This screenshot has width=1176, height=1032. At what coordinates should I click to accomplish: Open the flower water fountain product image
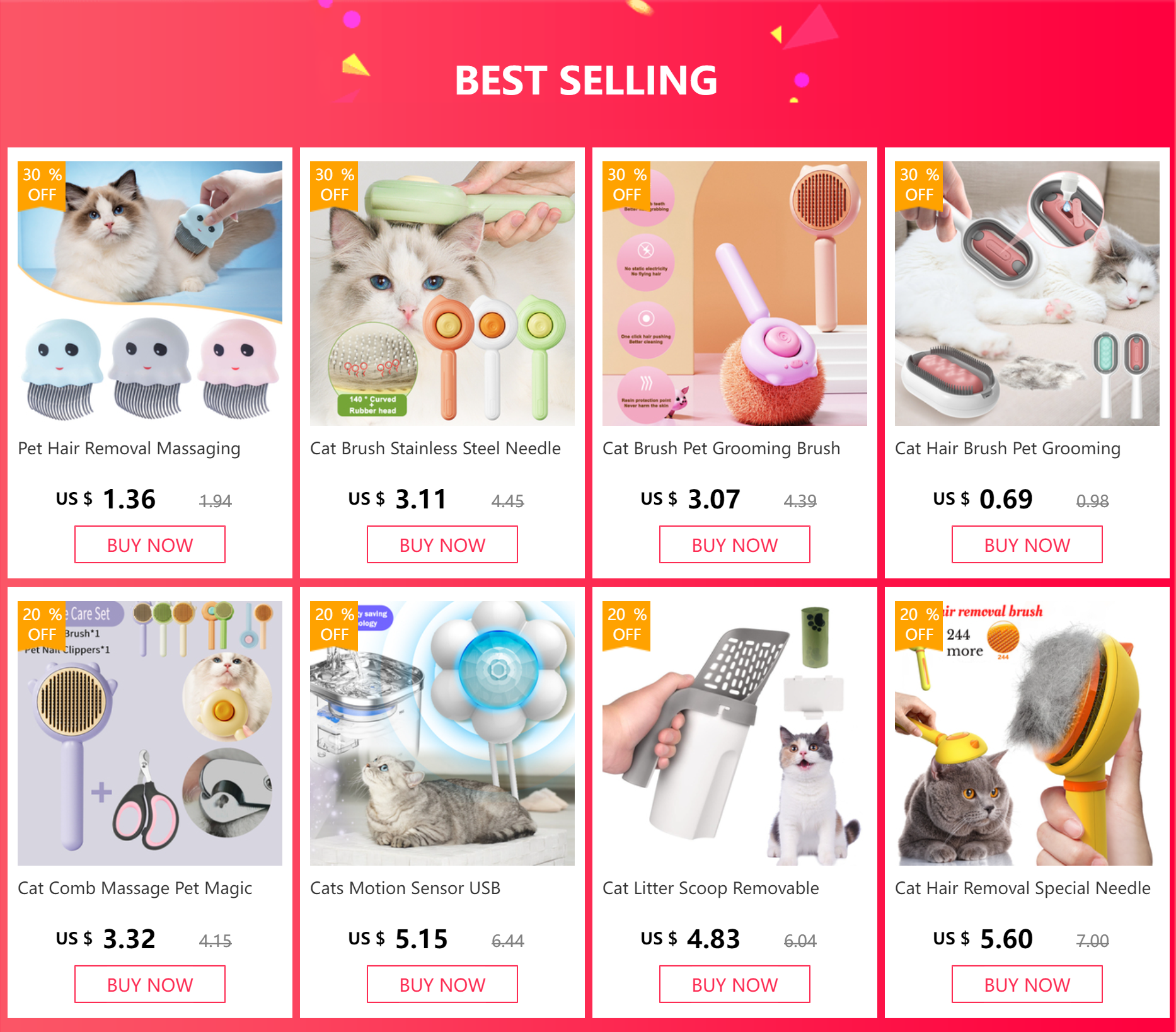(442, 733)
